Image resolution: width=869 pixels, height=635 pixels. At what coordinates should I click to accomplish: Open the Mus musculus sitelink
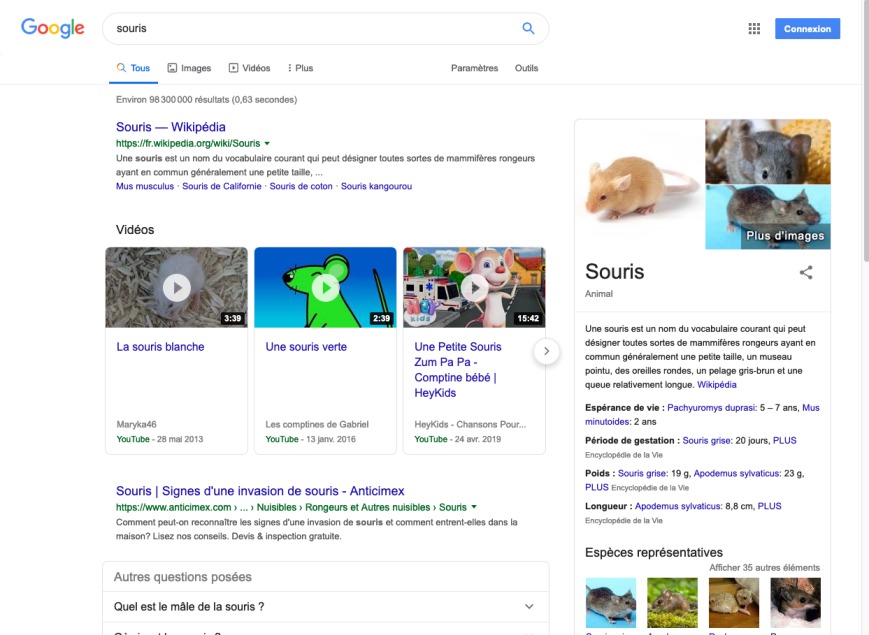(x=145, y=186)
